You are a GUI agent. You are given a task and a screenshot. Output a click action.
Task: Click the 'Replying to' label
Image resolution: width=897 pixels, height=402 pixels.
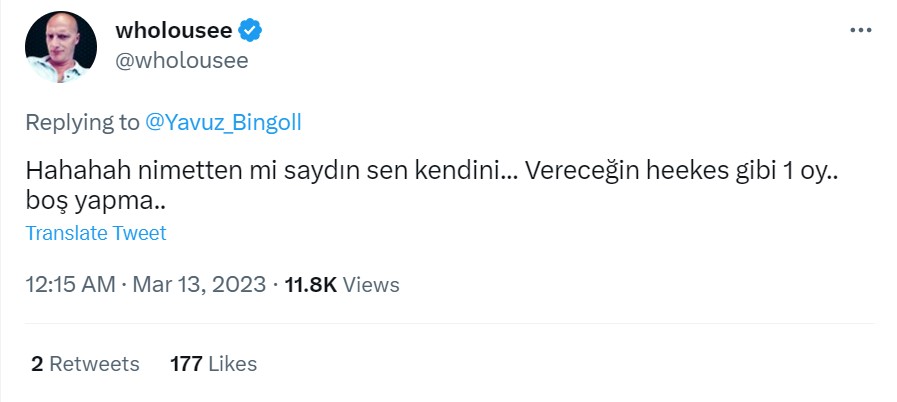[82, 122]
